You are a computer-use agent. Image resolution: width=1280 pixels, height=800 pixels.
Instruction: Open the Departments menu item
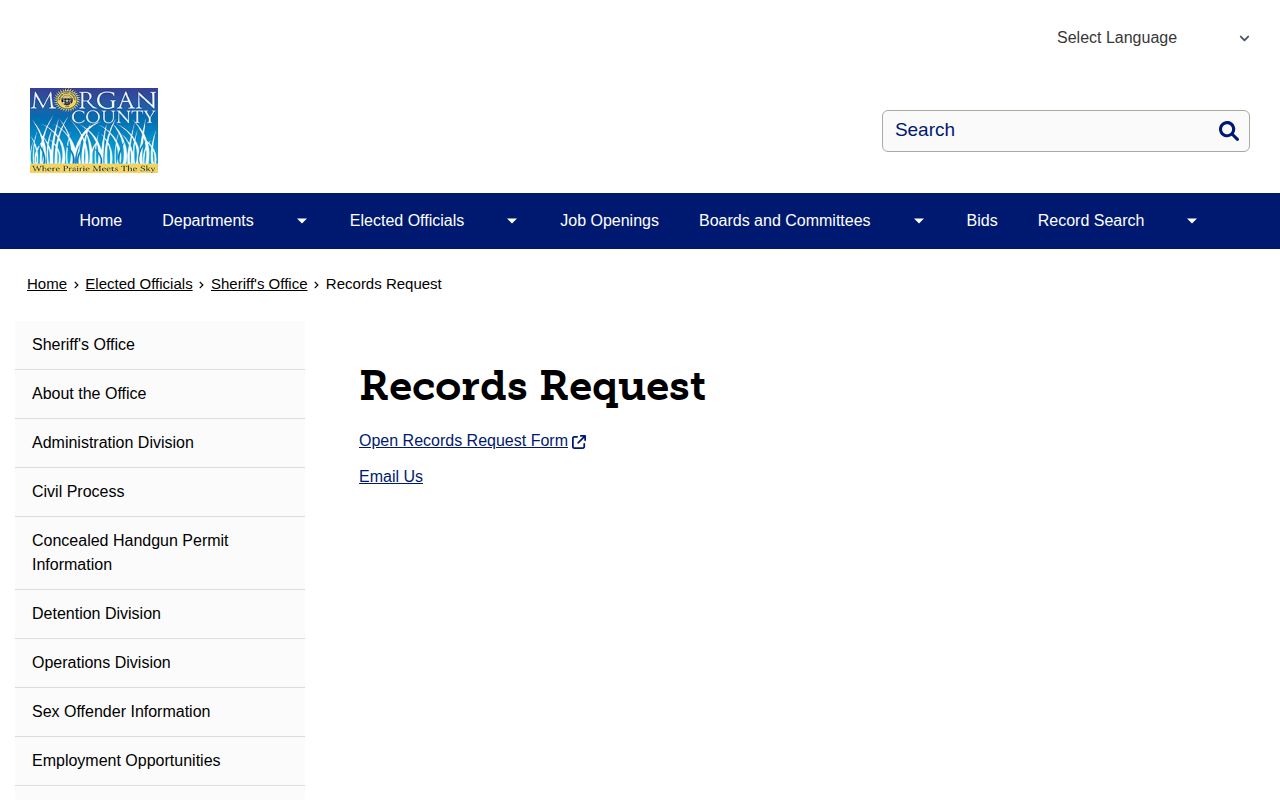[208, 221]
